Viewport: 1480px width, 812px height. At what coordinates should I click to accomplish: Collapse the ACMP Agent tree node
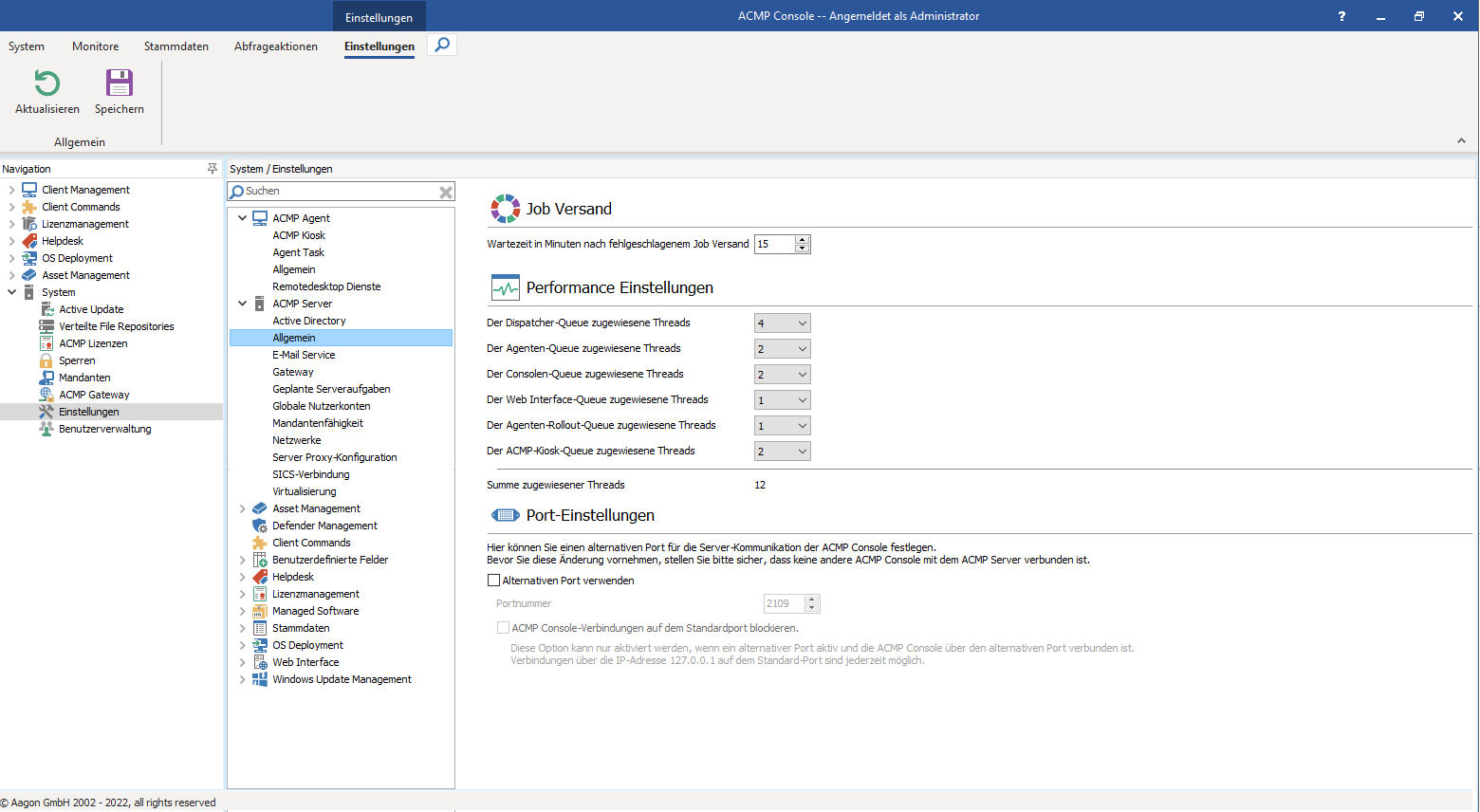[x=243, y=218]
